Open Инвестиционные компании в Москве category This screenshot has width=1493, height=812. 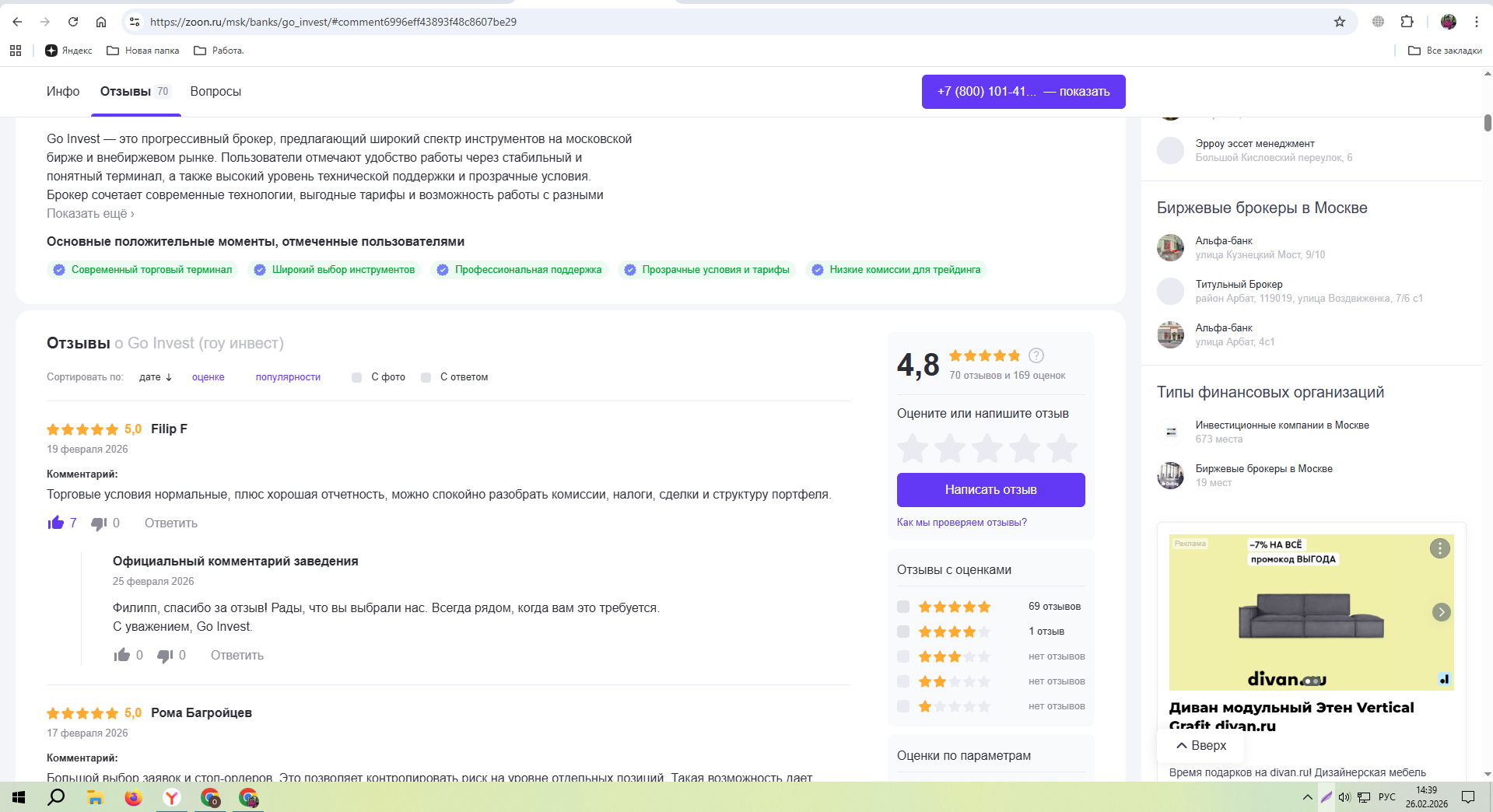point(1282,425)
